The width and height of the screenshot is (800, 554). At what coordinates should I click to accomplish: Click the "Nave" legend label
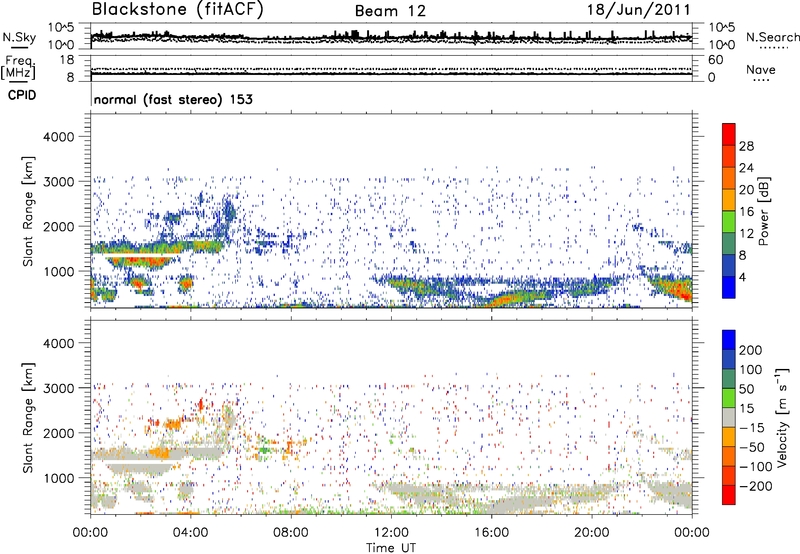click(760, 70)
